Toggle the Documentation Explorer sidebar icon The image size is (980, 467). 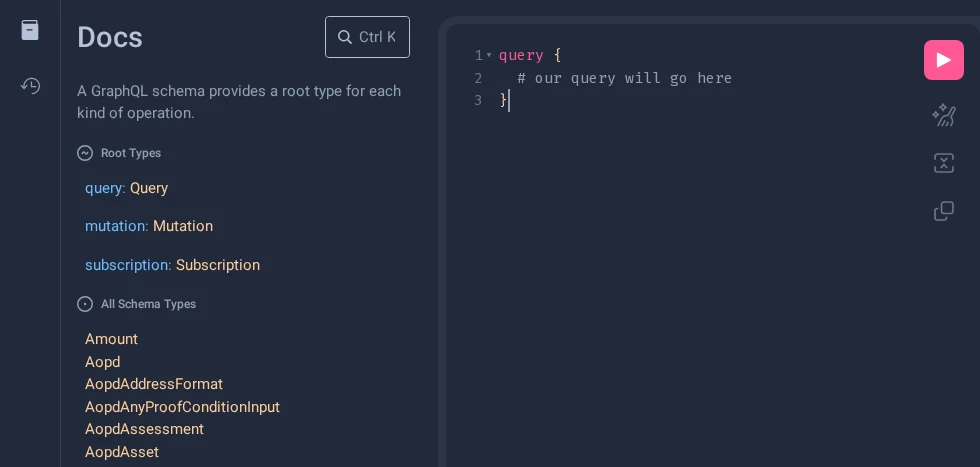[30, 30]
